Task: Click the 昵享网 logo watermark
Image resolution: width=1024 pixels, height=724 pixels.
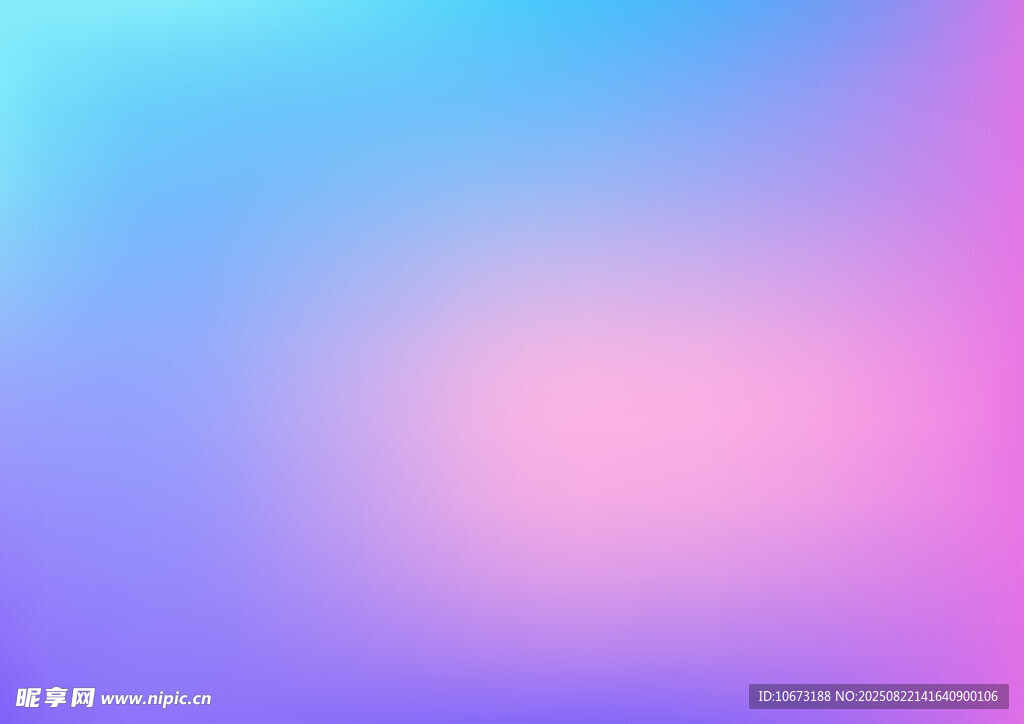Action: pos(55,698)
